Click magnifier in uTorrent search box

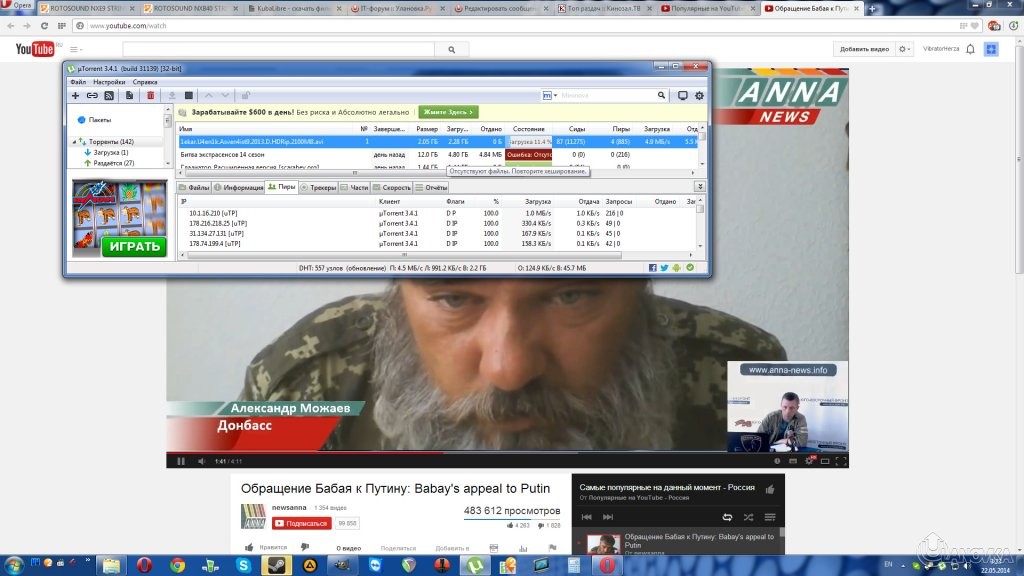coord(661,95)
